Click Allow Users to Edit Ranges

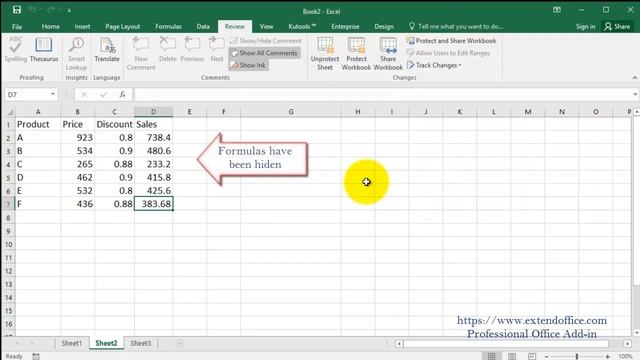448,53
